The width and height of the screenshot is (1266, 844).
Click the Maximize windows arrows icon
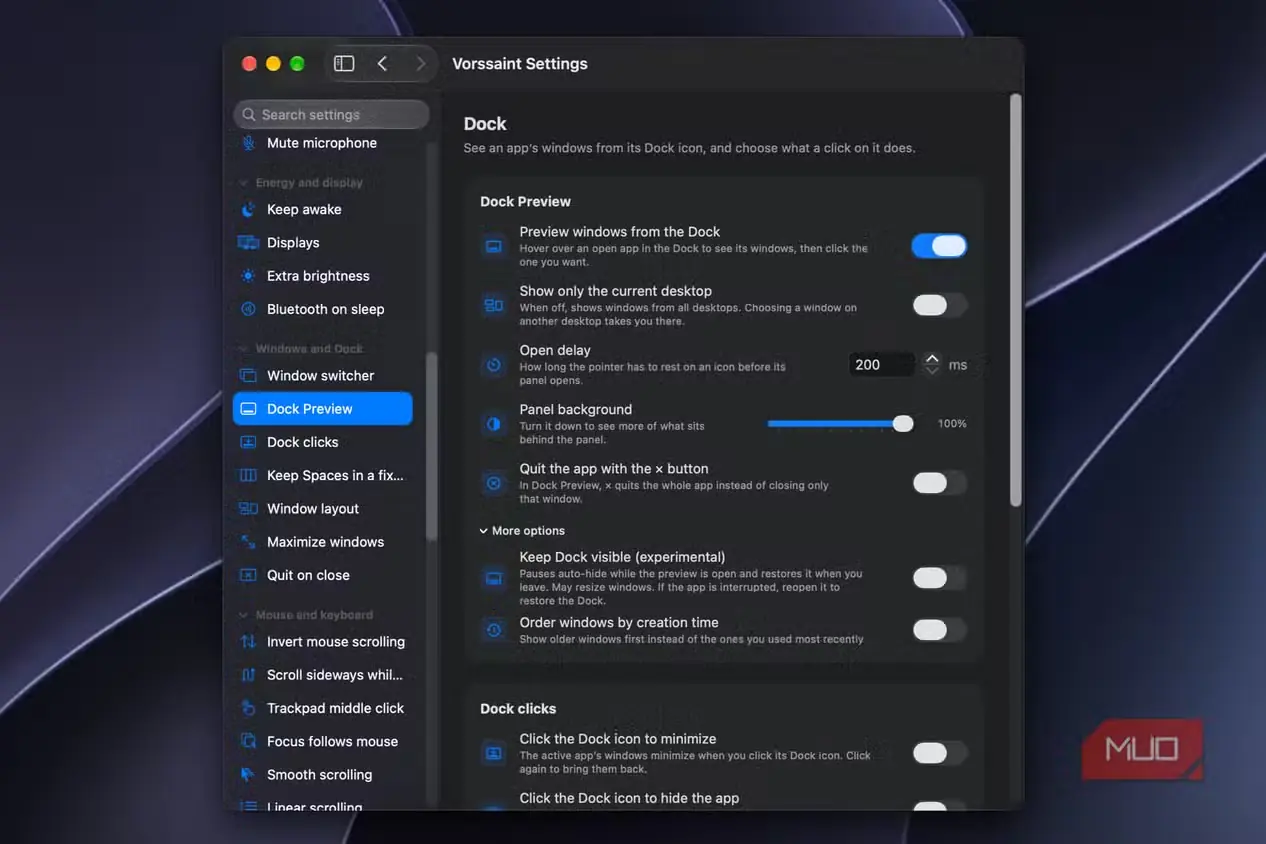pos(248,542)
